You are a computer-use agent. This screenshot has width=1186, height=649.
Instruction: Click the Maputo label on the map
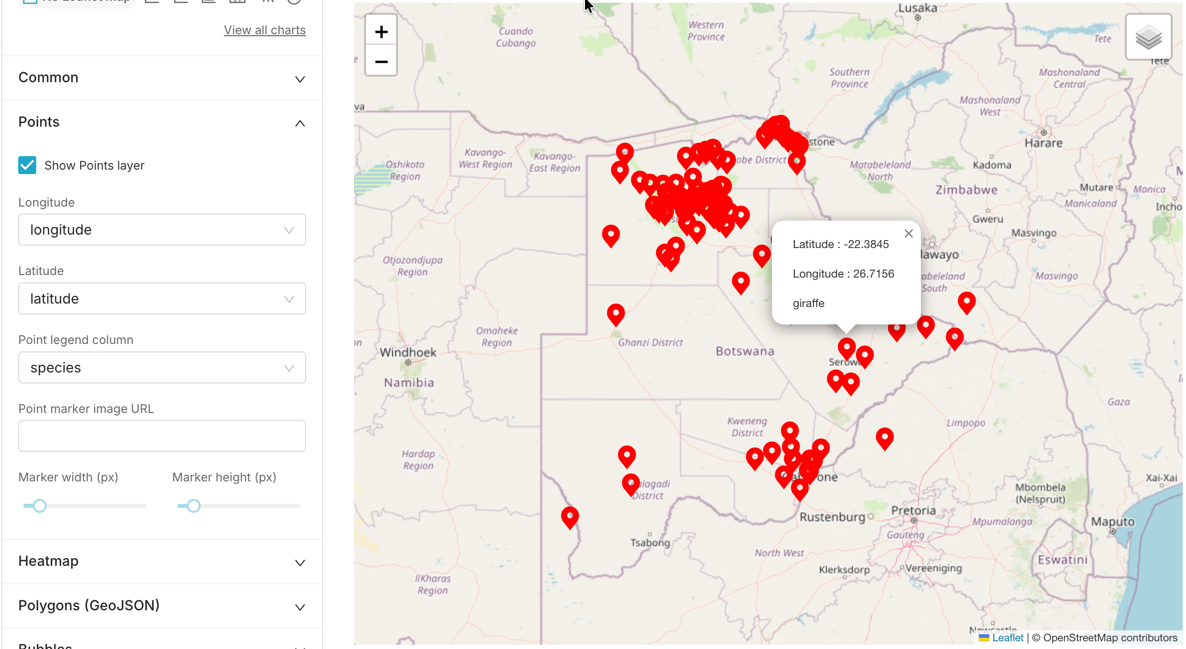pos(1113,522)
